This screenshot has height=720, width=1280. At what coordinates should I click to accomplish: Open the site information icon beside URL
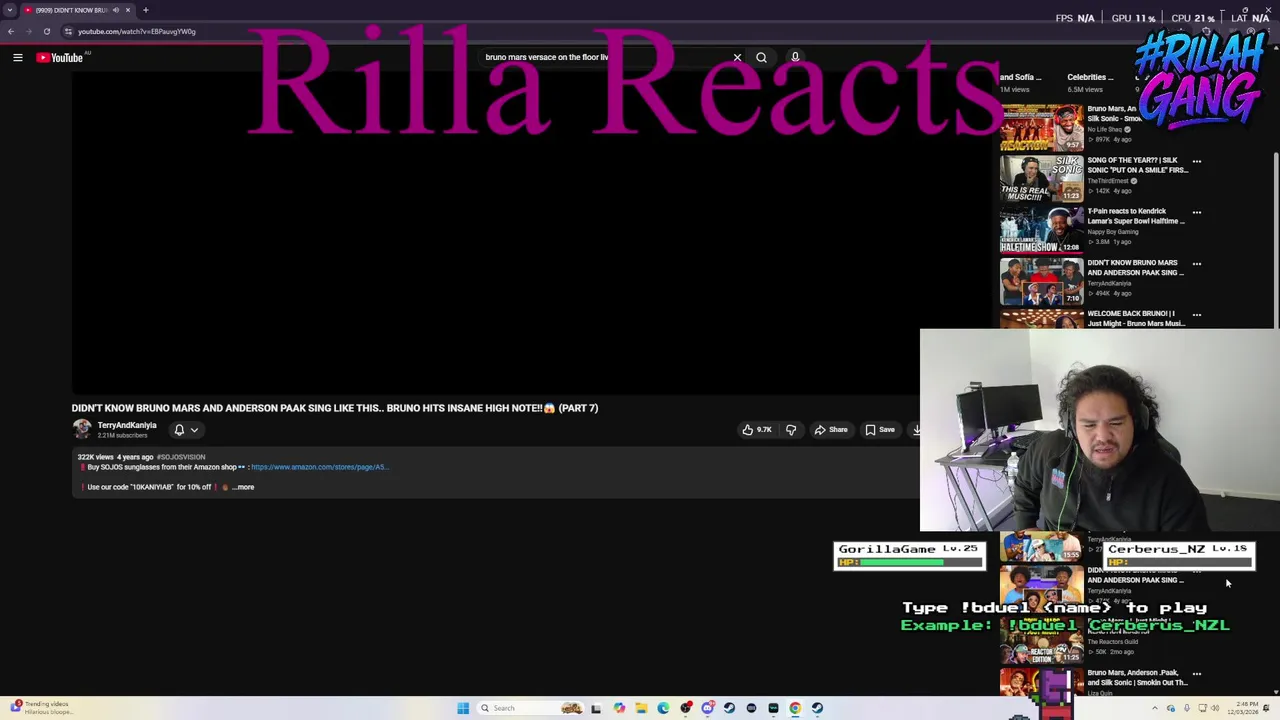pos(68,31)
